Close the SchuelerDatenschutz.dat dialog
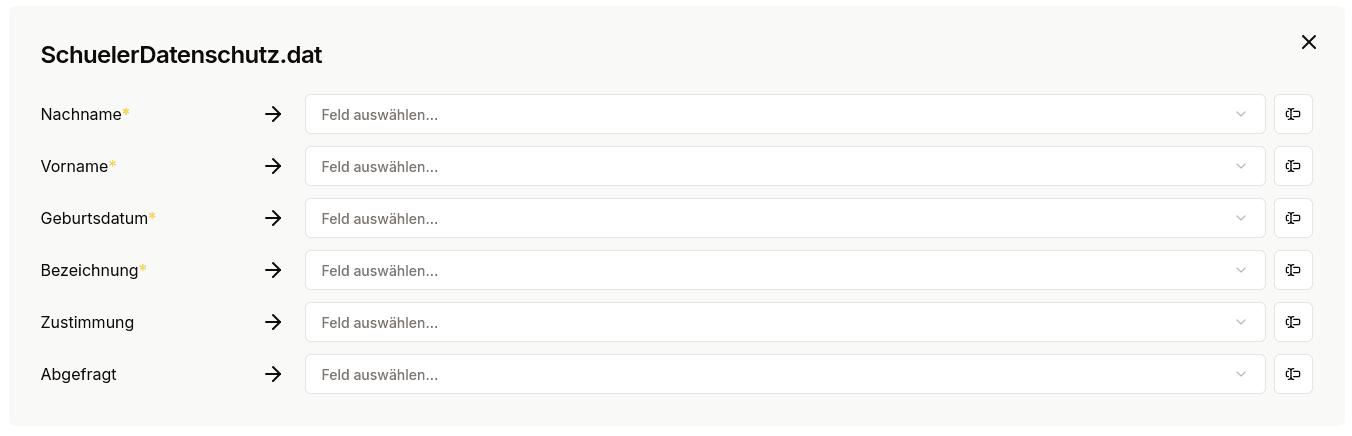The image size is (1352, 436). coord(1308,42)
